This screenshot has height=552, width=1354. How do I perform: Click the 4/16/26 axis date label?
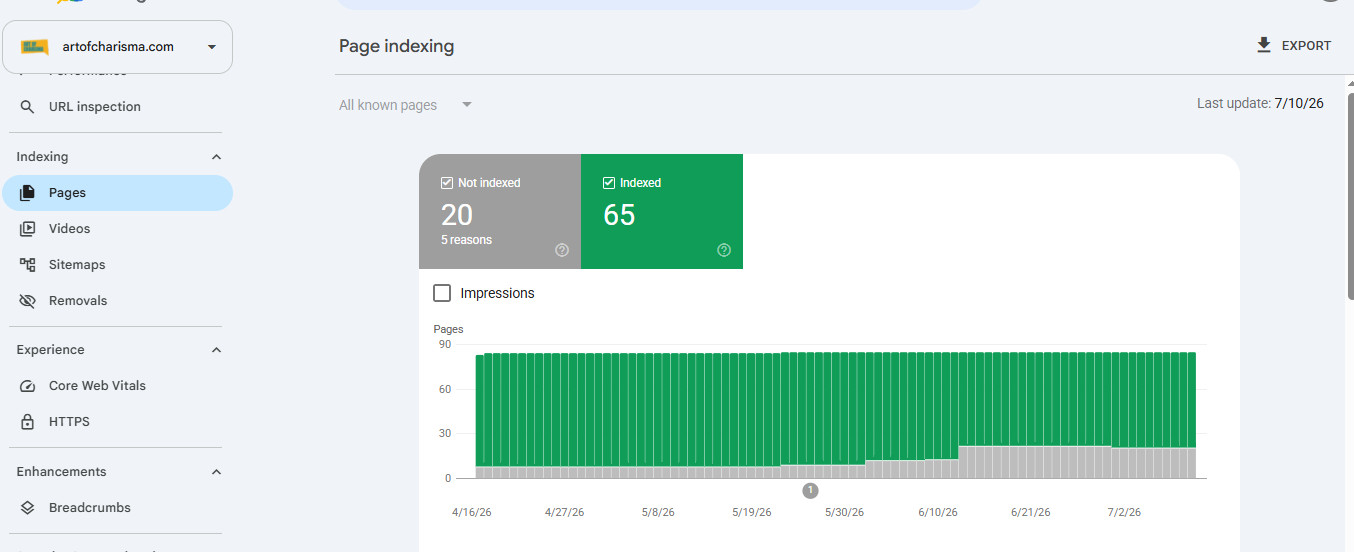coord(472,512)
